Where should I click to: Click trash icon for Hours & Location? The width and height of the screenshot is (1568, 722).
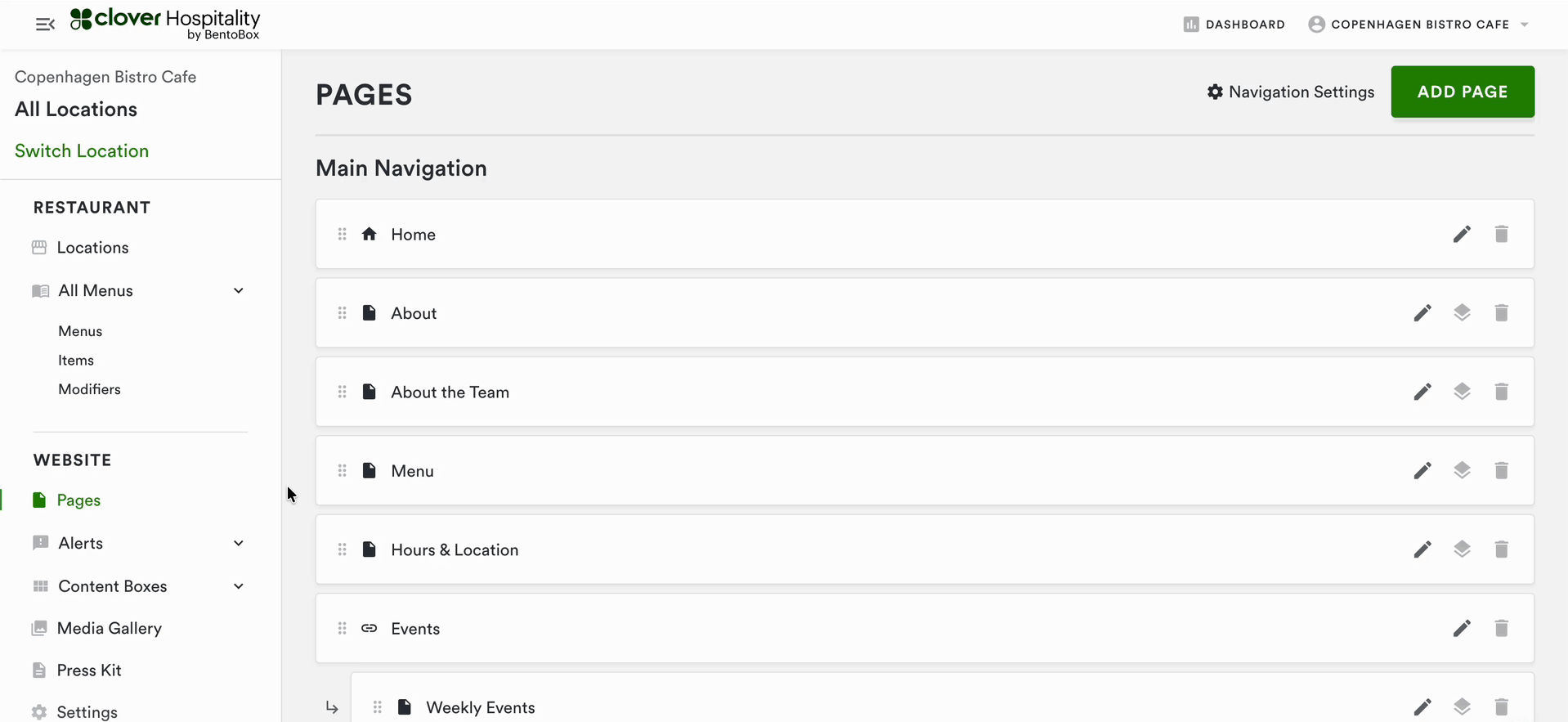click(1501, 549)
